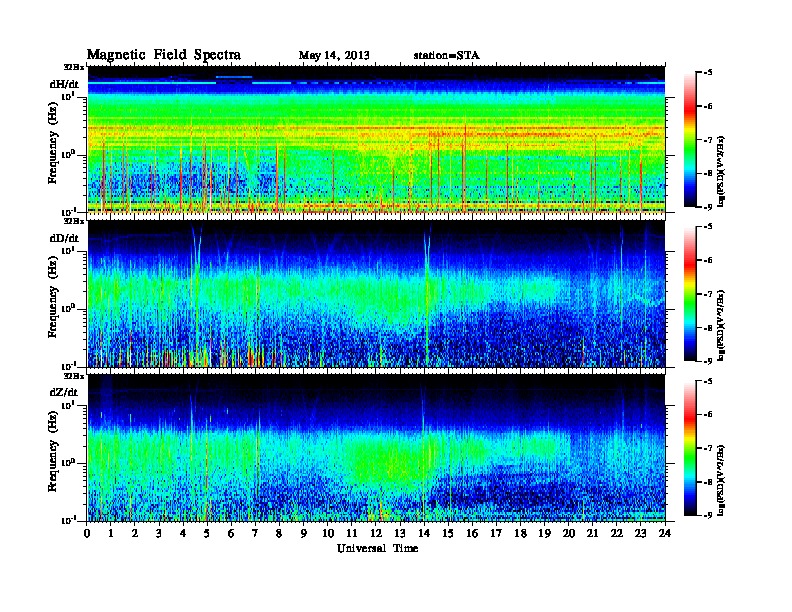792x612 pixels.
Task: Click the 'Universal Time' axis label
Action: coord(377,548)
